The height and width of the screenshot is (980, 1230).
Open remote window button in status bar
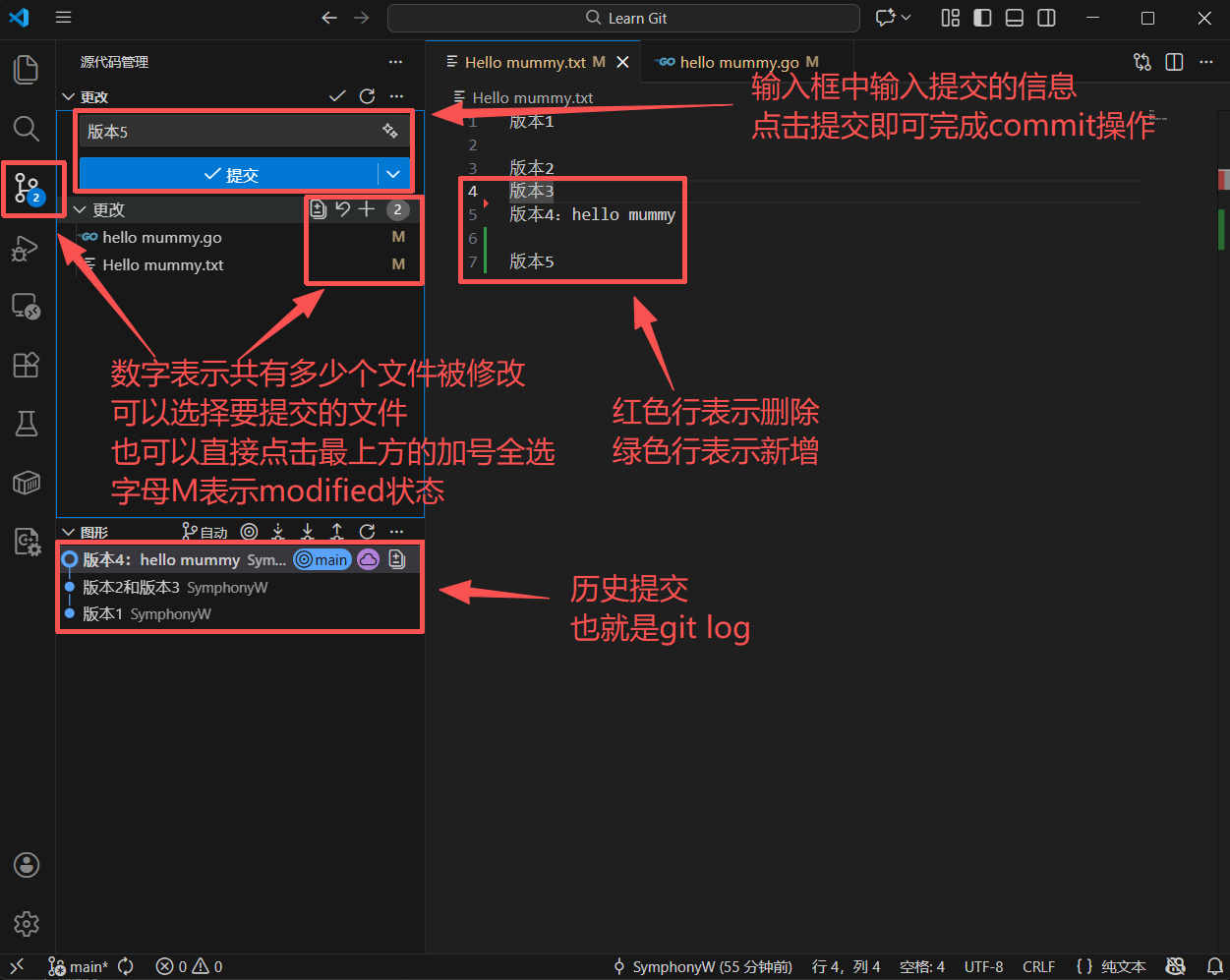pos(17,967)
